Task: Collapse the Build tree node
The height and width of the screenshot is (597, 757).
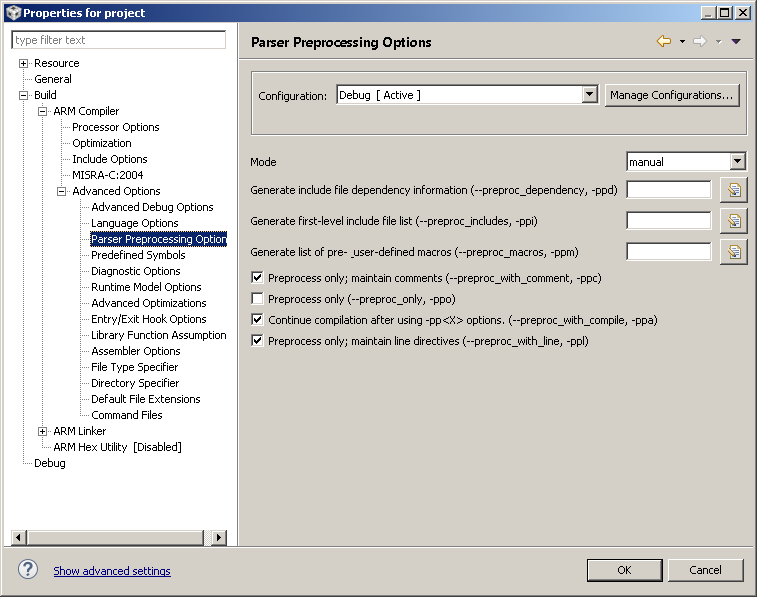Action: tap(23, 95)
